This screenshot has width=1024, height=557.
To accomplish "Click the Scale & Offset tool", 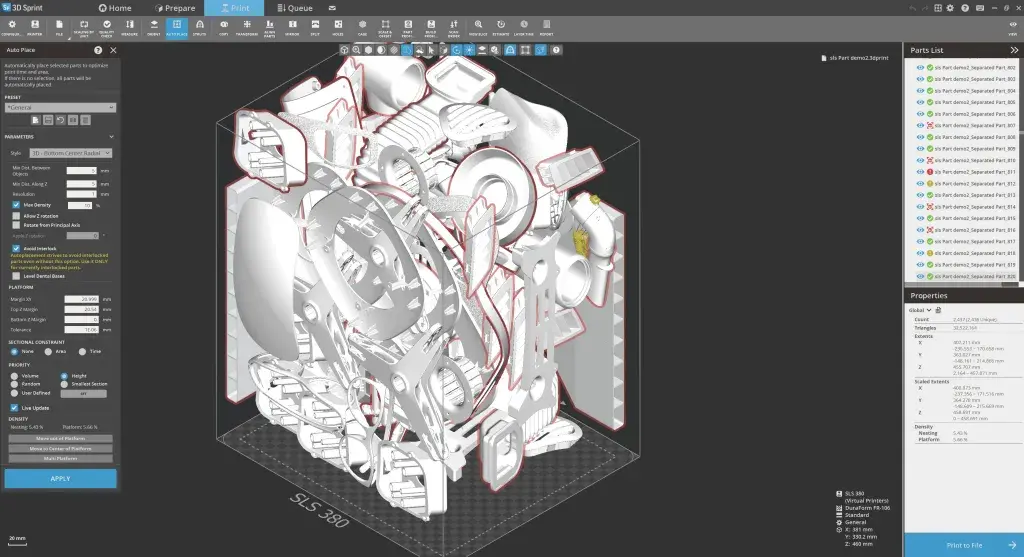I will (x=385, y=27).
